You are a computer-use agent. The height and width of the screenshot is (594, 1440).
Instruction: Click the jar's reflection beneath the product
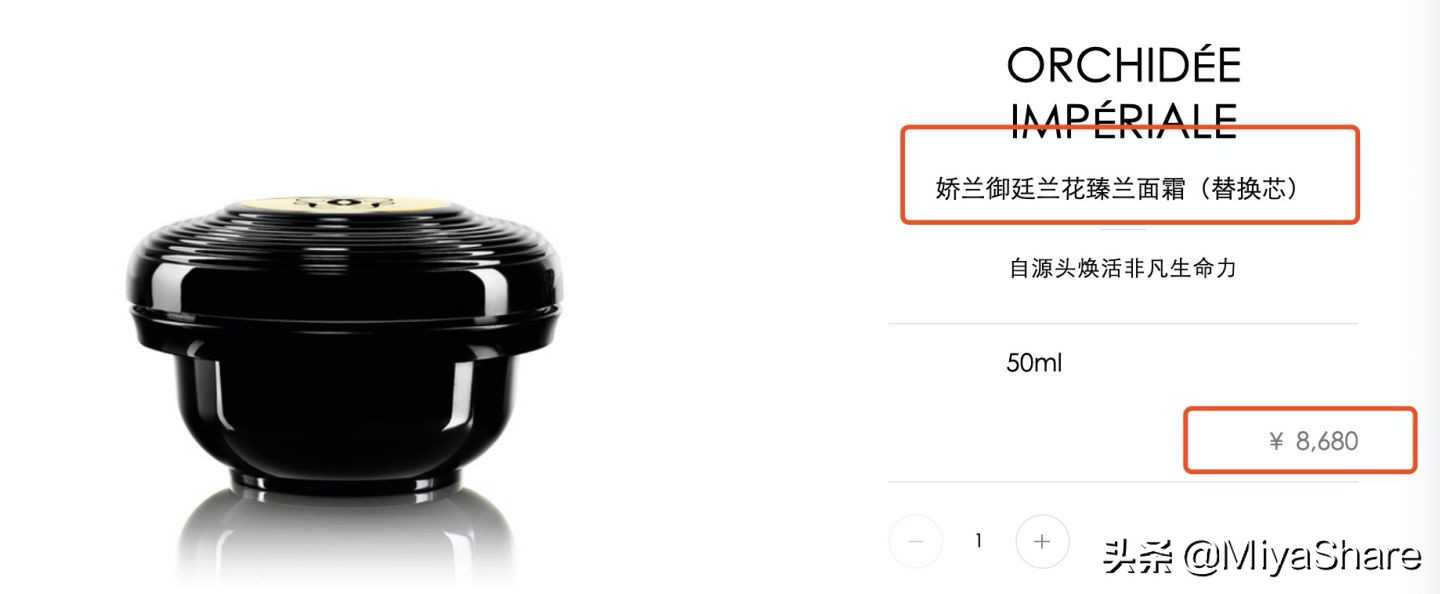(x=345, y=540)
